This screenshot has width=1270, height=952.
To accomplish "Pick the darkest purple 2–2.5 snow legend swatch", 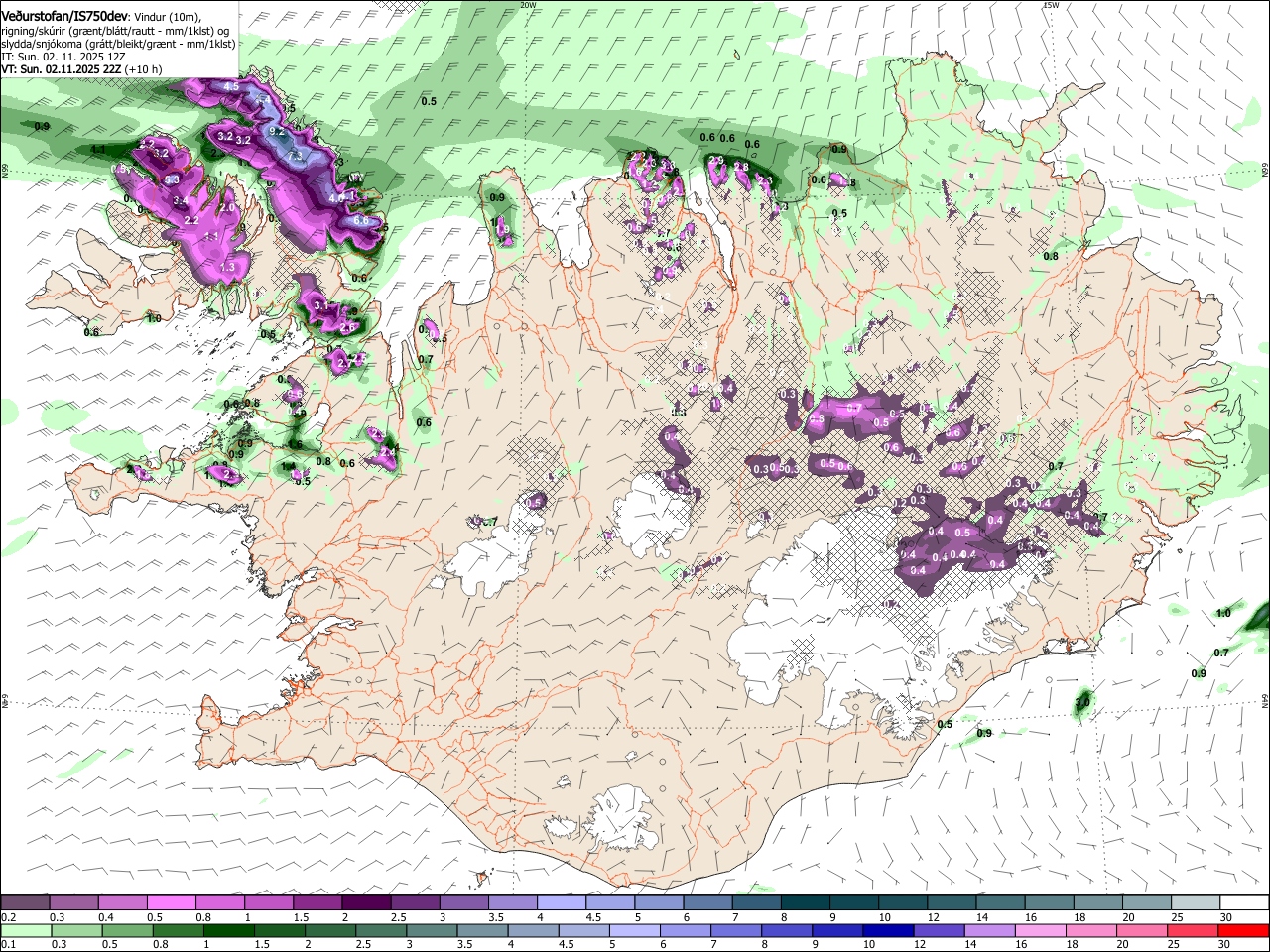I will (x=366, y=902).
